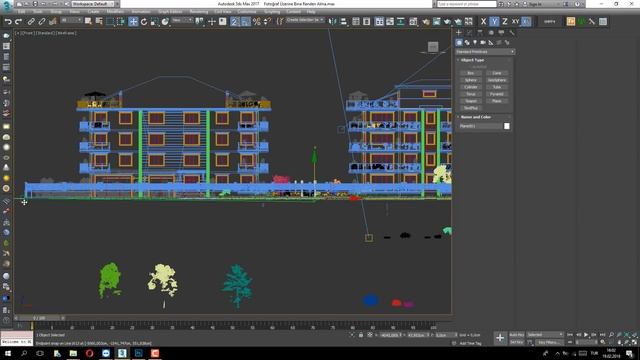Restrict transform to Z axis
The height and width of the screenshot is (360, 640).
point(505,21)
